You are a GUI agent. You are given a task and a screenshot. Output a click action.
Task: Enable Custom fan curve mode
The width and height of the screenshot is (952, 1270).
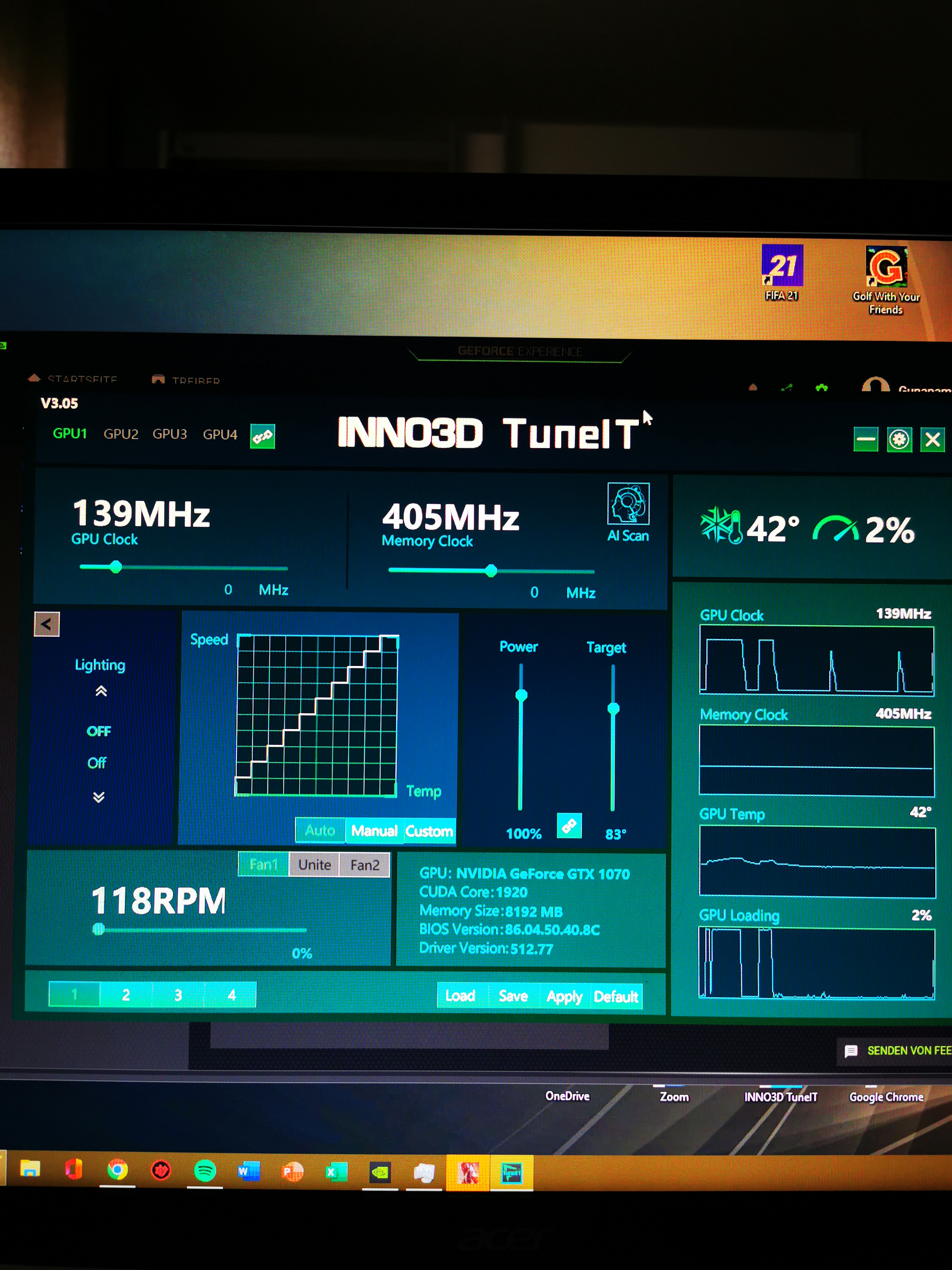tap(429, 831)
